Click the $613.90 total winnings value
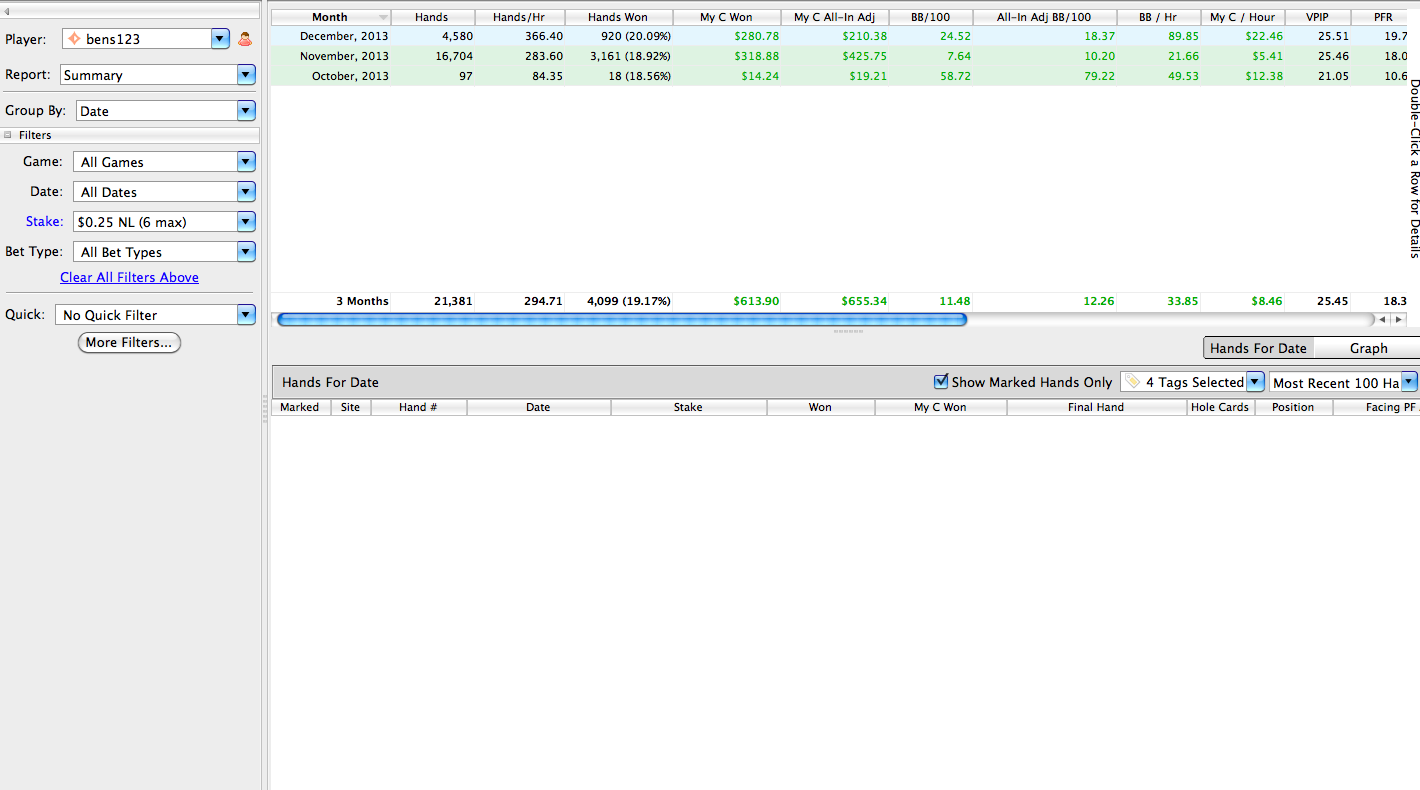The height and width of the screenshot is (790, 1420). pos(756,301)
